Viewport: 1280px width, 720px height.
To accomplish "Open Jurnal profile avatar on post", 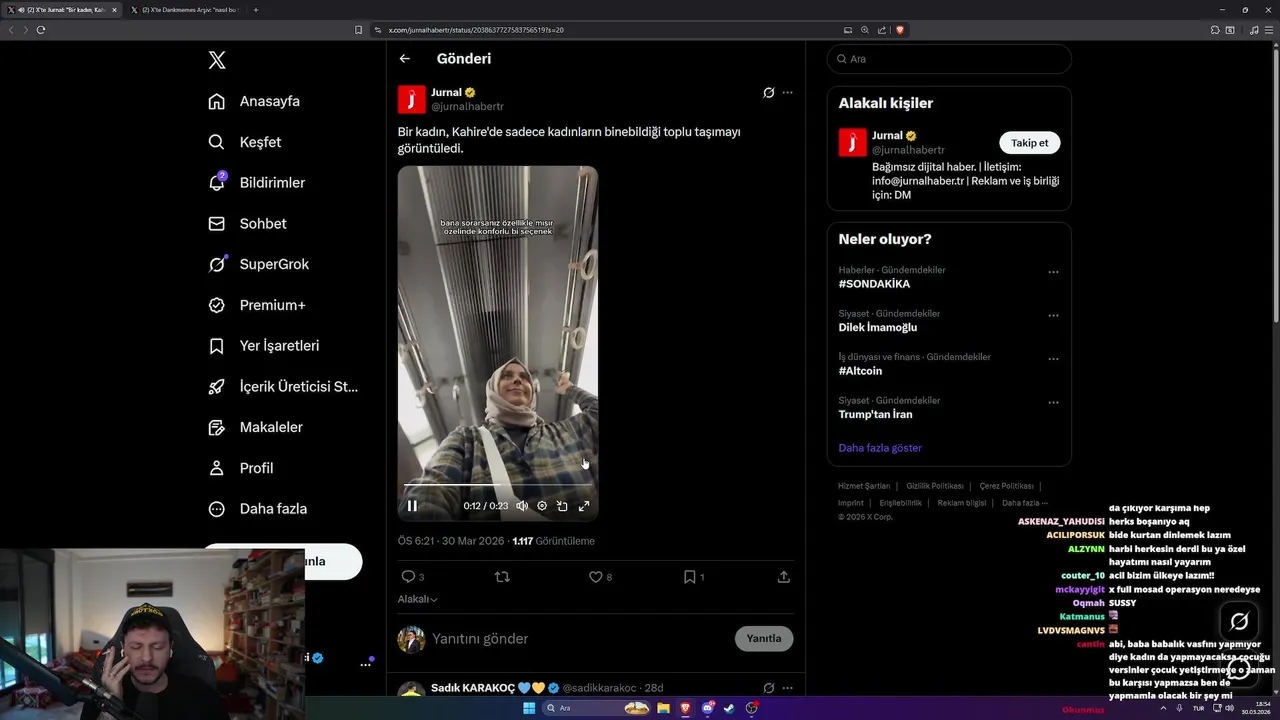I will (412, 99).
